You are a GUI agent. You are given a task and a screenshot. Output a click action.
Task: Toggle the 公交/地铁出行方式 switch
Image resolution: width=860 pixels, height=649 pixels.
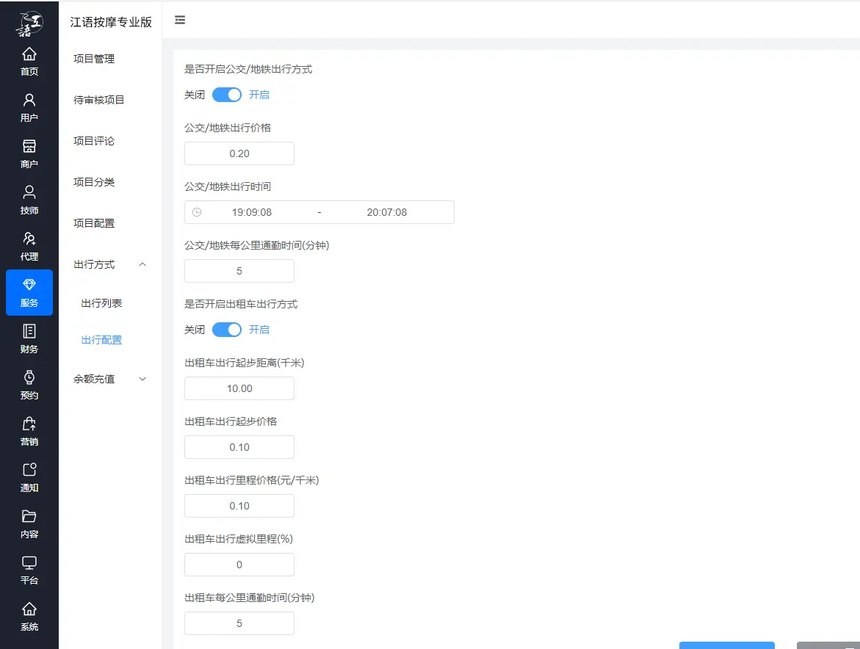point(227,95)
